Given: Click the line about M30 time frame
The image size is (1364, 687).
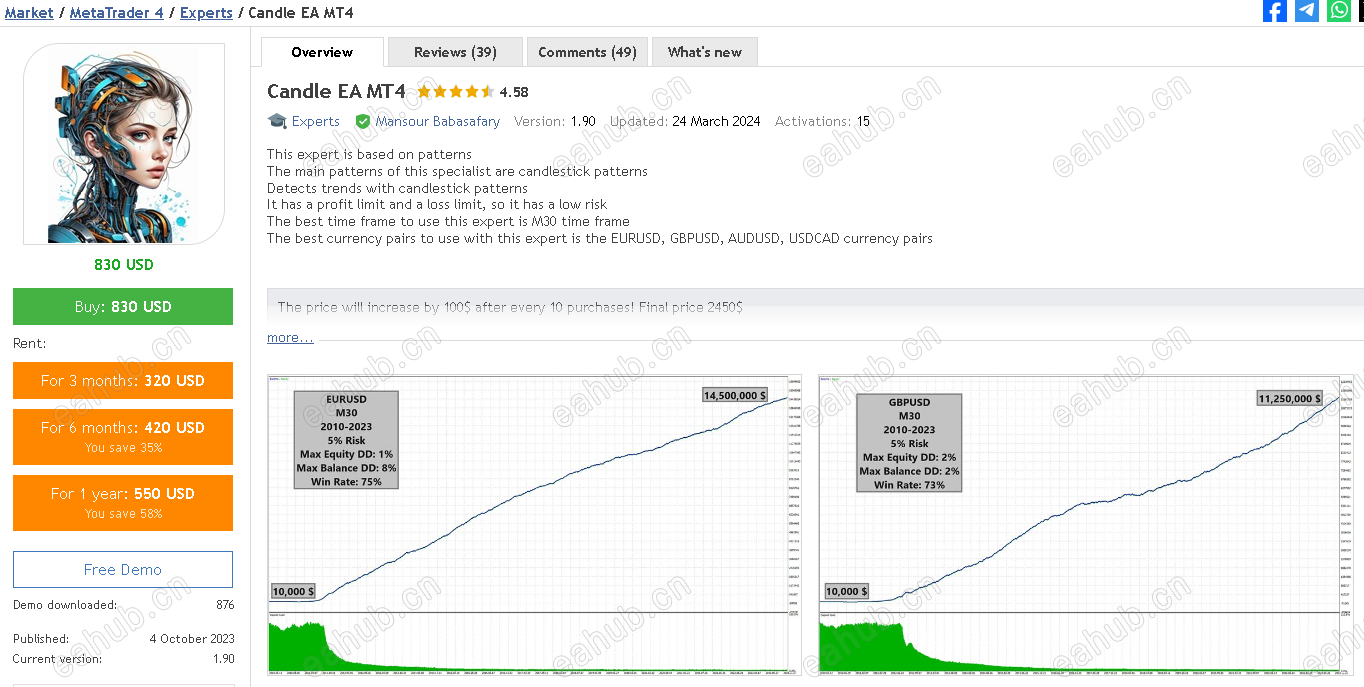Looking at the screenshot, I should 448,221.
